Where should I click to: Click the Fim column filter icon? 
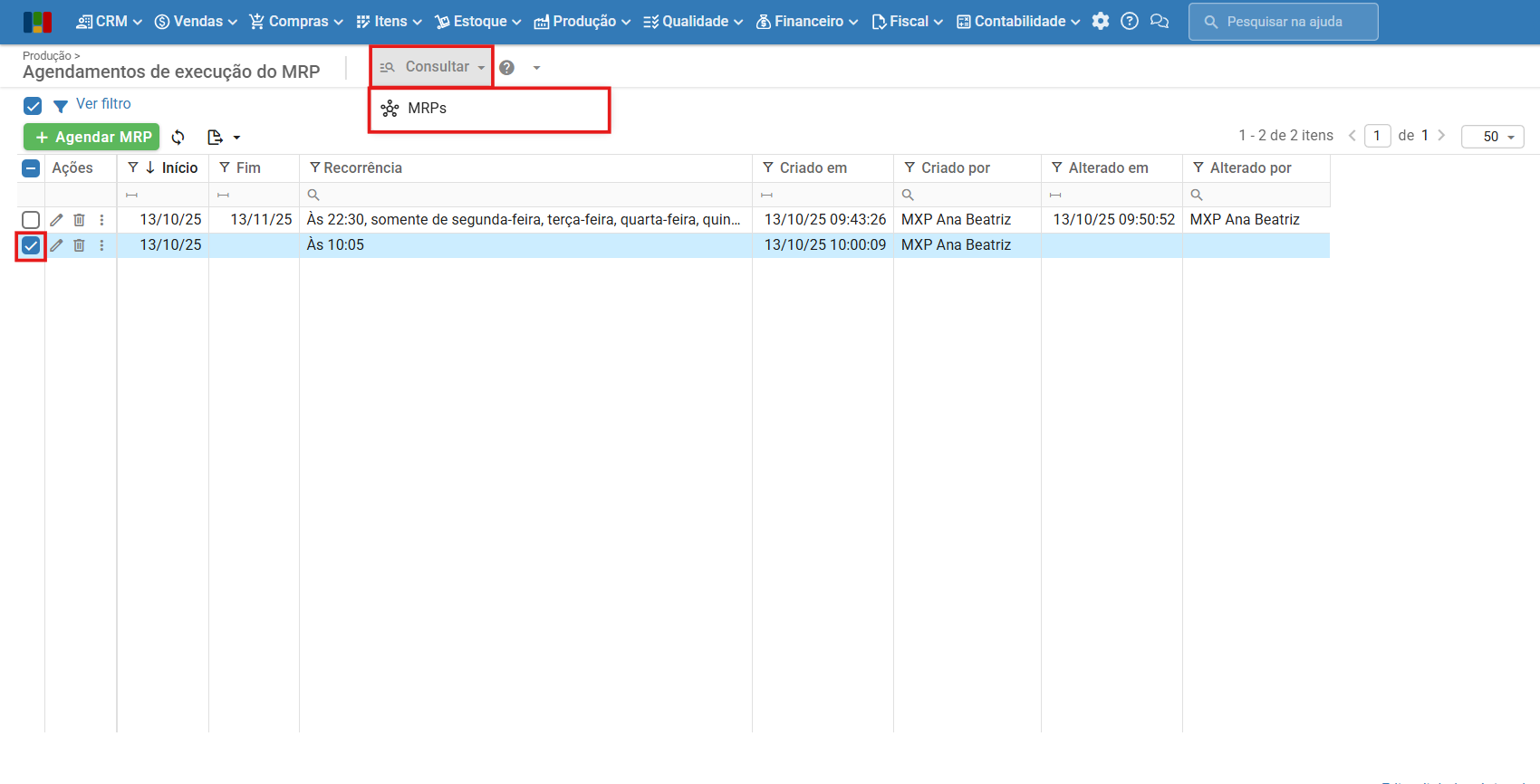(x=225, y=167)
